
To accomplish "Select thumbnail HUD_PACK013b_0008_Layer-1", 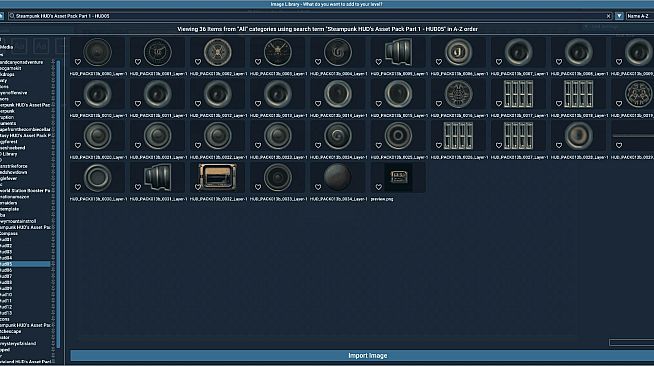I will click(578, 52).
